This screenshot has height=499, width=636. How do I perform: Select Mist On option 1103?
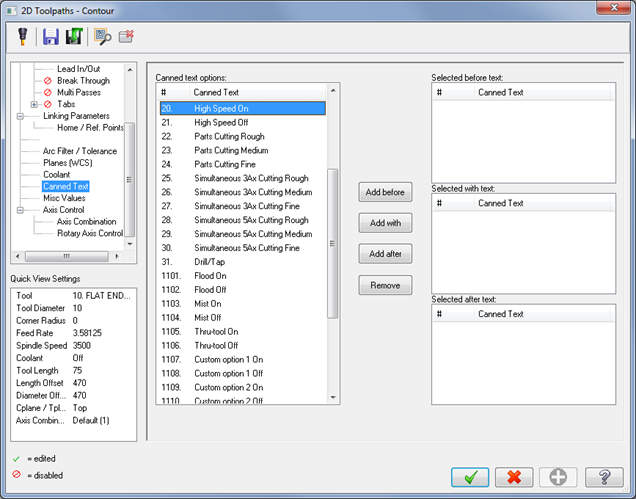pyautogui.click(x=243, y=304)
